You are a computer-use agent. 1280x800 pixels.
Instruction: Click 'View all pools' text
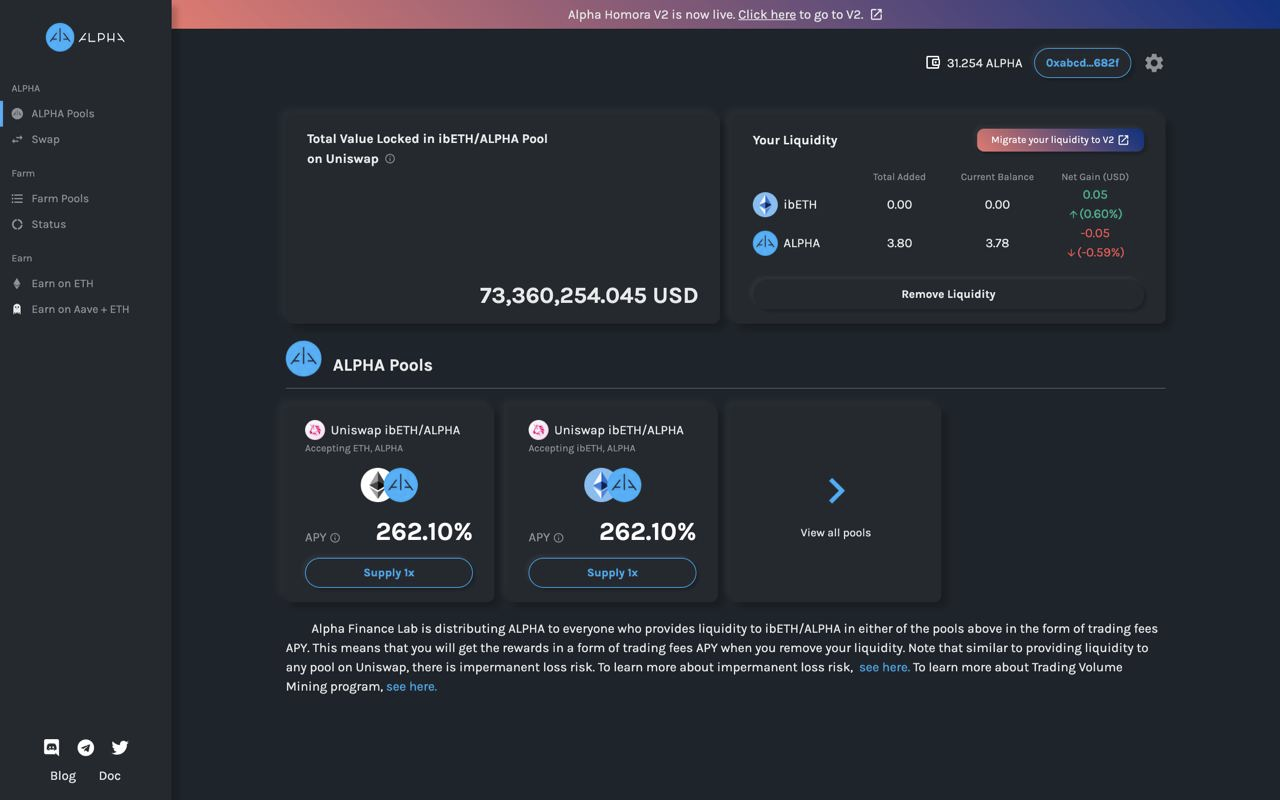click(836, 533)
